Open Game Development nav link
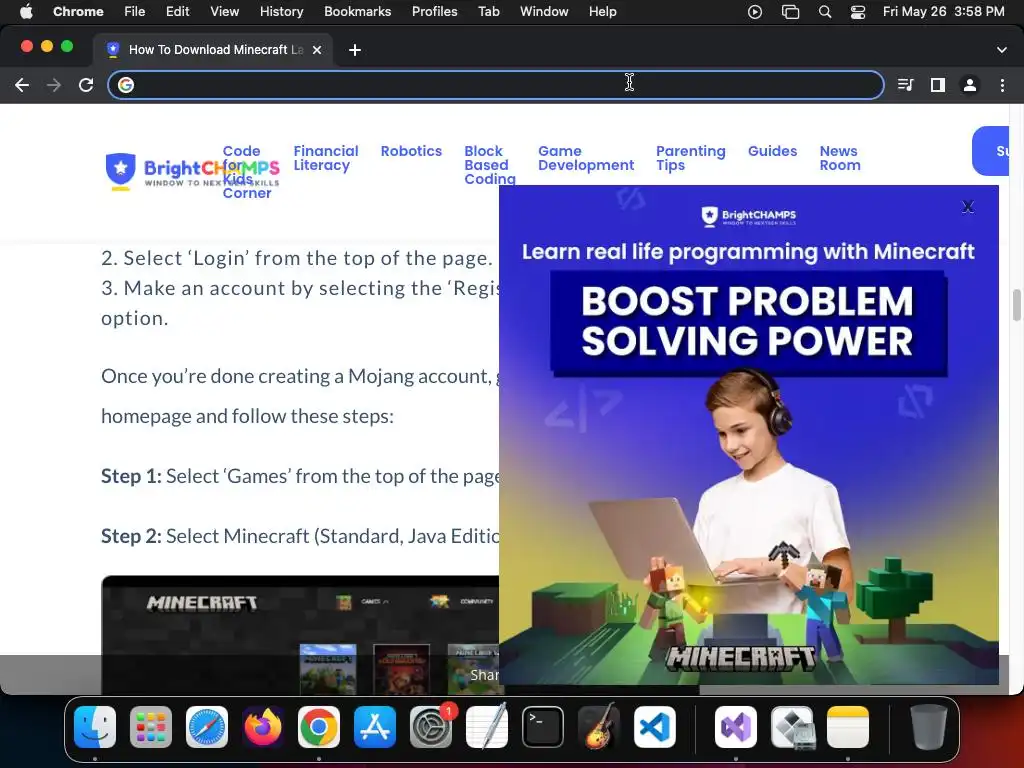 click(586, 158)
